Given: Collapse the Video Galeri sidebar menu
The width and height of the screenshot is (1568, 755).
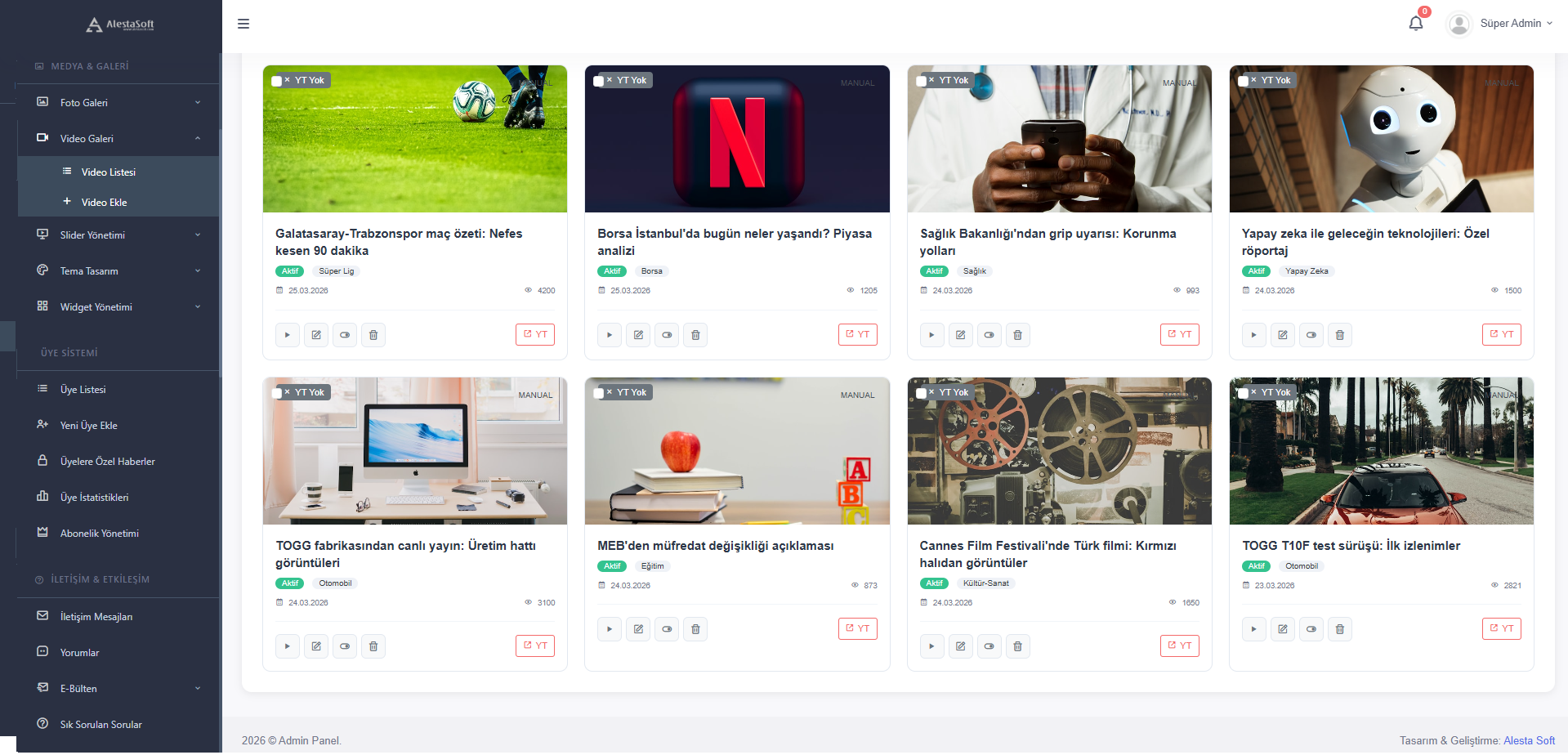Looking at the screenshot, I should click(118, 139).
